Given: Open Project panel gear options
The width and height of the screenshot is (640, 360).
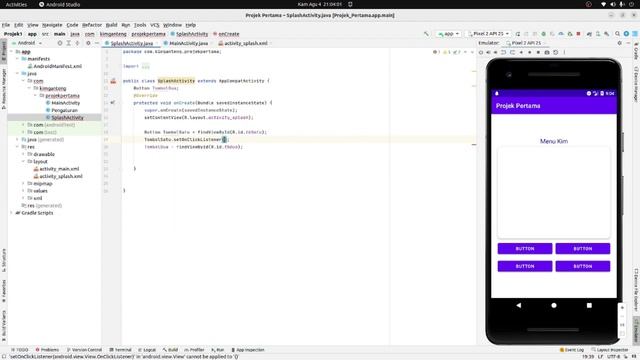Looking at the screenshot, I should click(88, 43).
